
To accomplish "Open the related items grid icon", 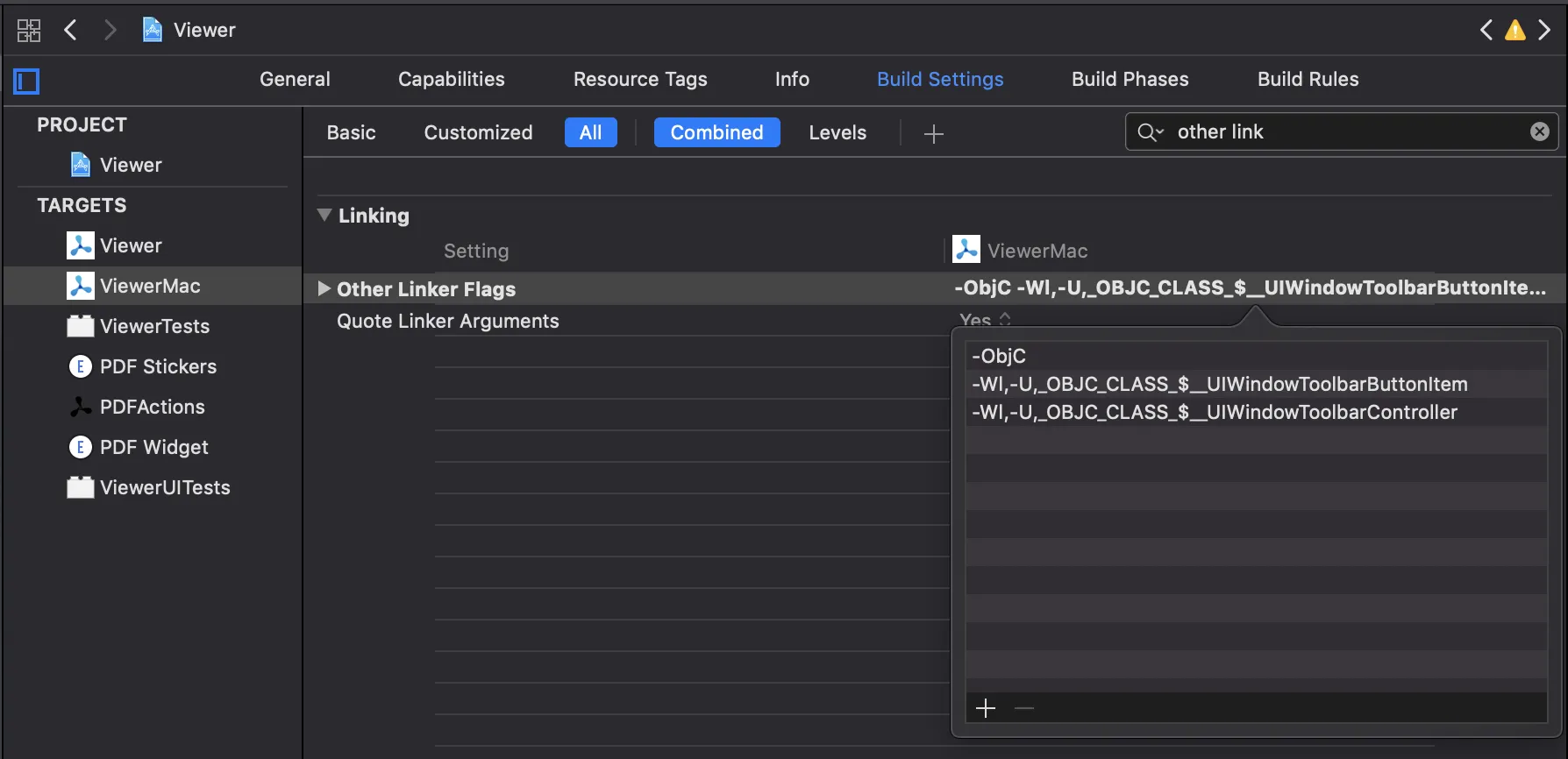I will coord(29,31).
